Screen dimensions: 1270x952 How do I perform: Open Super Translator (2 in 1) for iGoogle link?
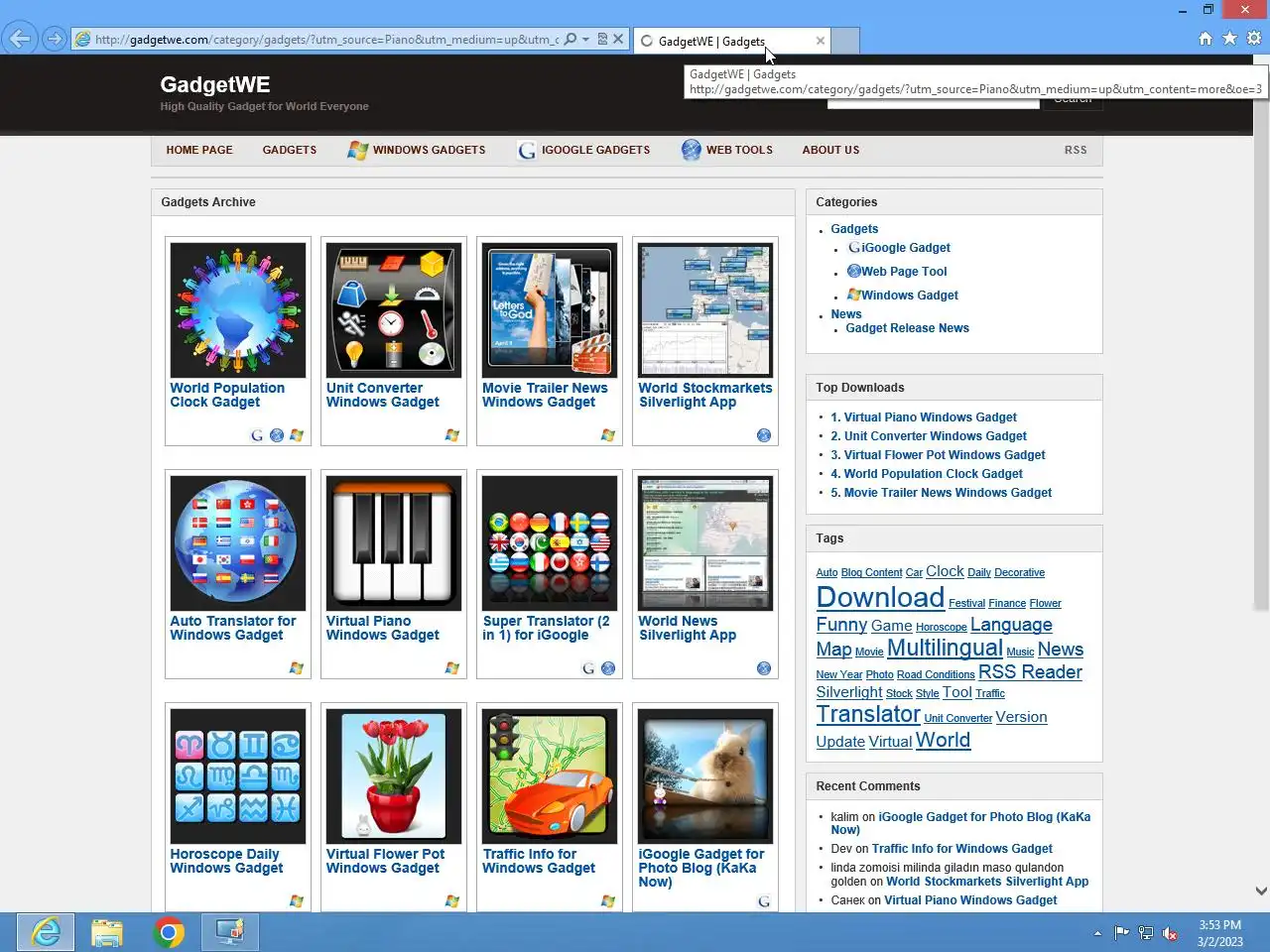[x=546, y=628]
